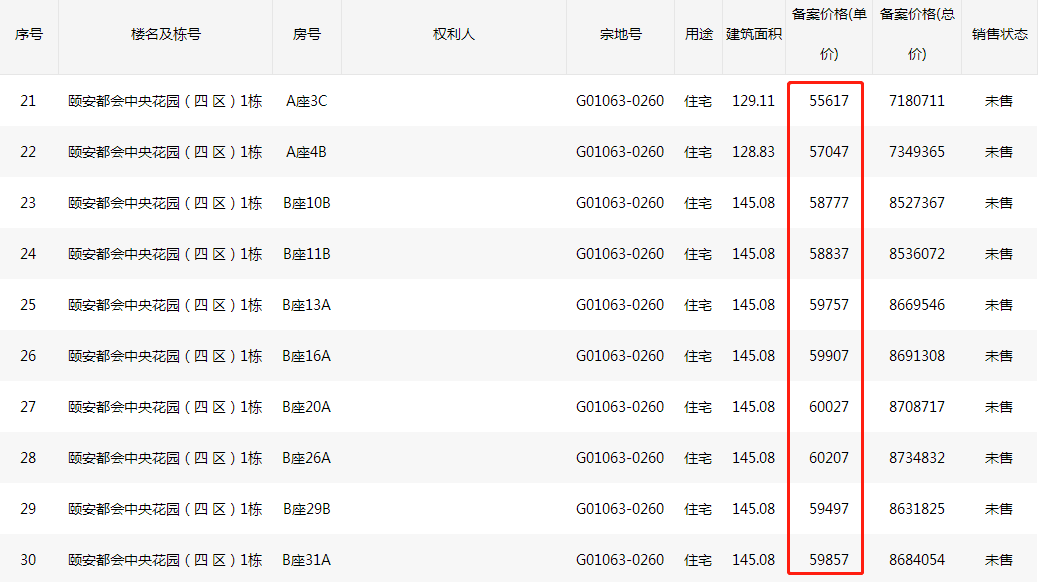
Task: Click serial number 23
Action: (28, 203)
